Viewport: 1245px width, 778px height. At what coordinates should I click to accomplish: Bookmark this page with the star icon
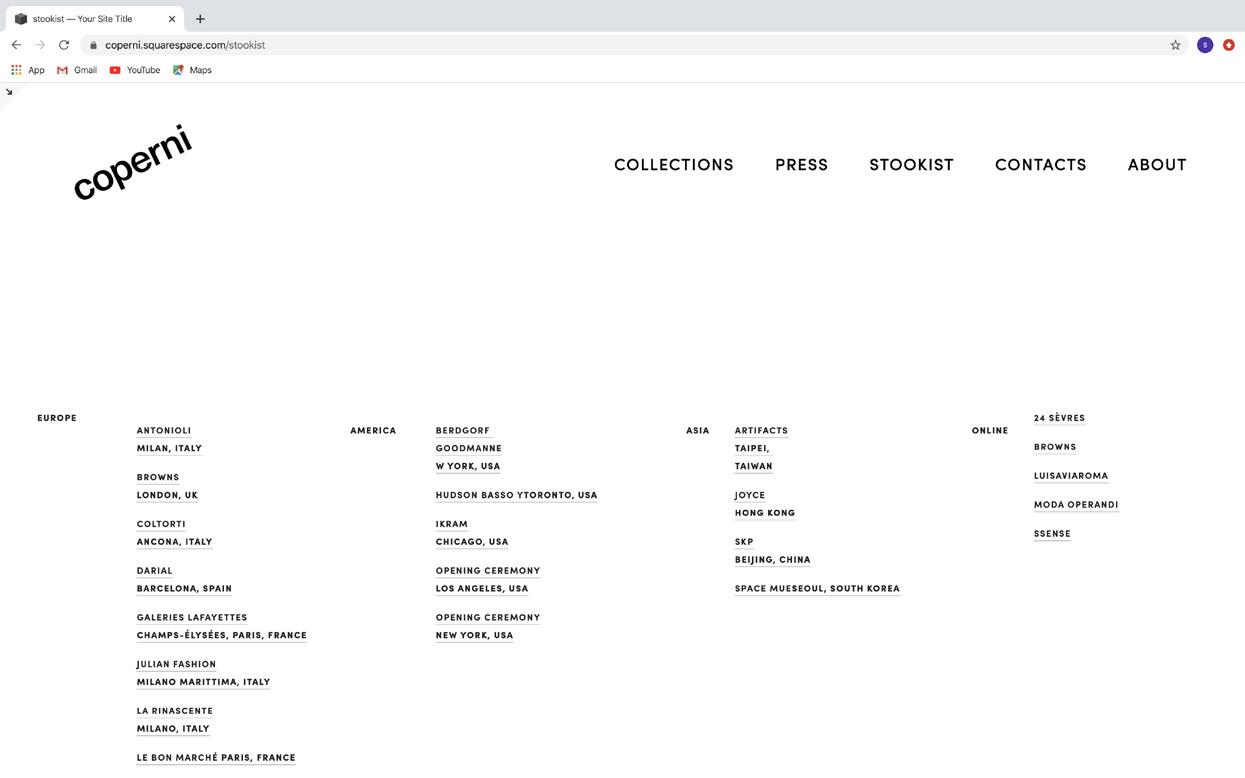point(1175,45)
